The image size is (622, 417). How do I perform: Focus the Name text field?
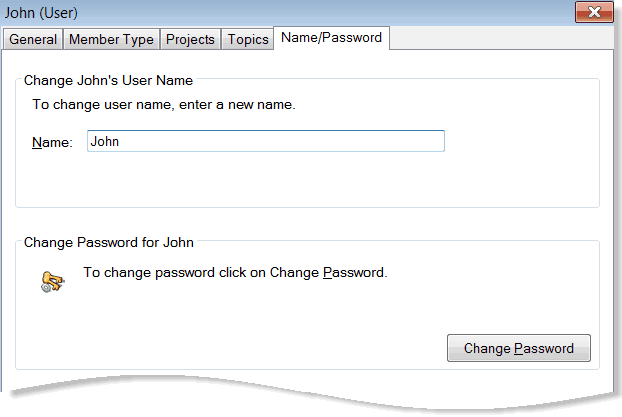tap(265, 142)
